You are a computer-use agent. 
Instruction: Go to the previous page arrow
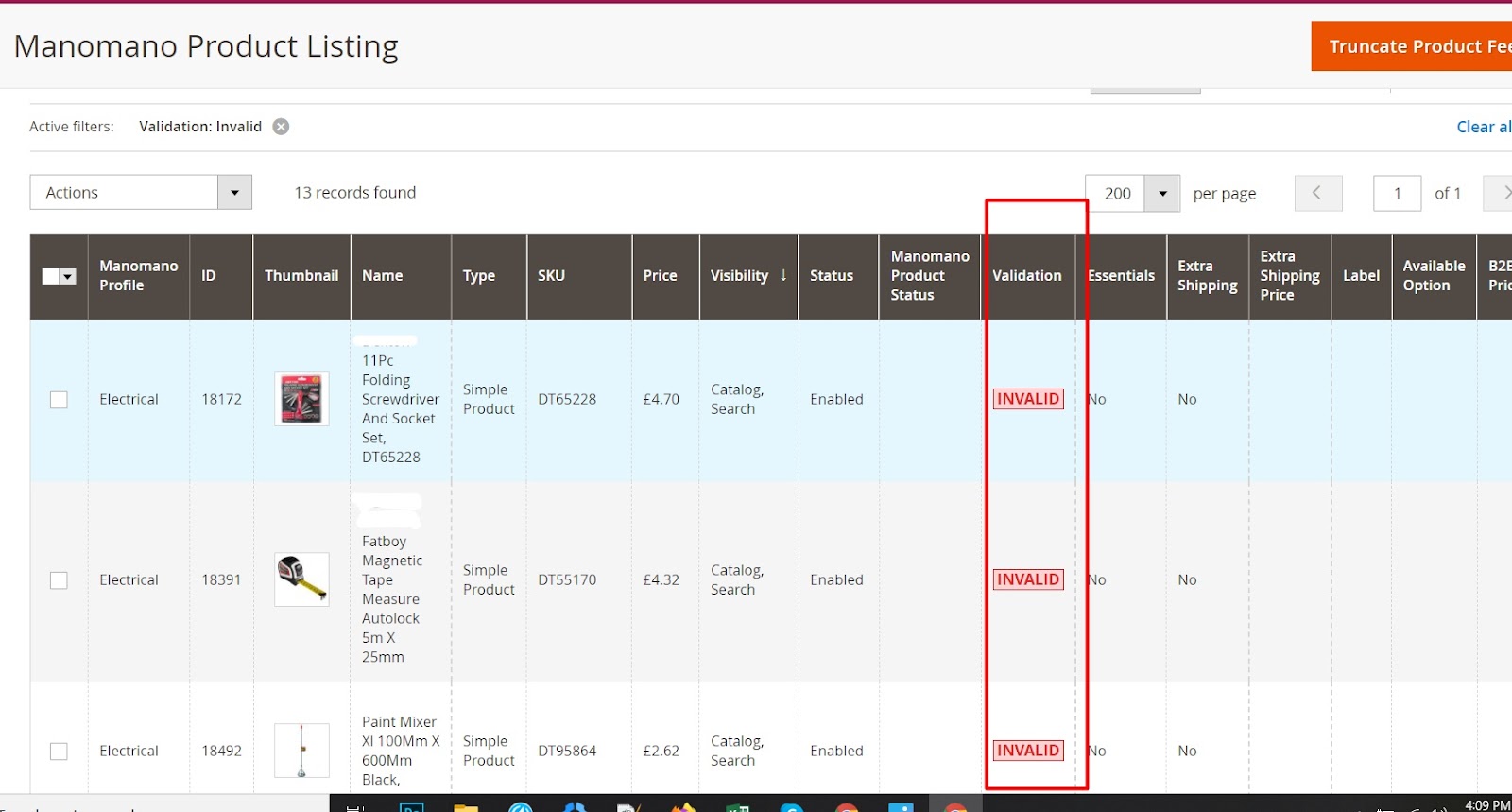(1316, 193)
